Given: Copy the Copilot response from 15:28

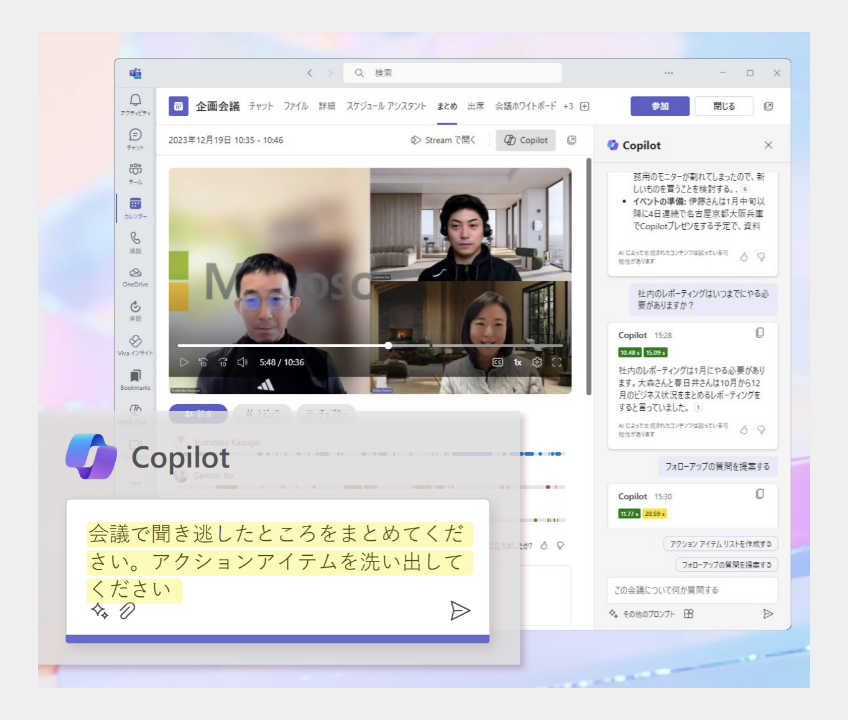Looking at the screenshot, I should point(760,333).
